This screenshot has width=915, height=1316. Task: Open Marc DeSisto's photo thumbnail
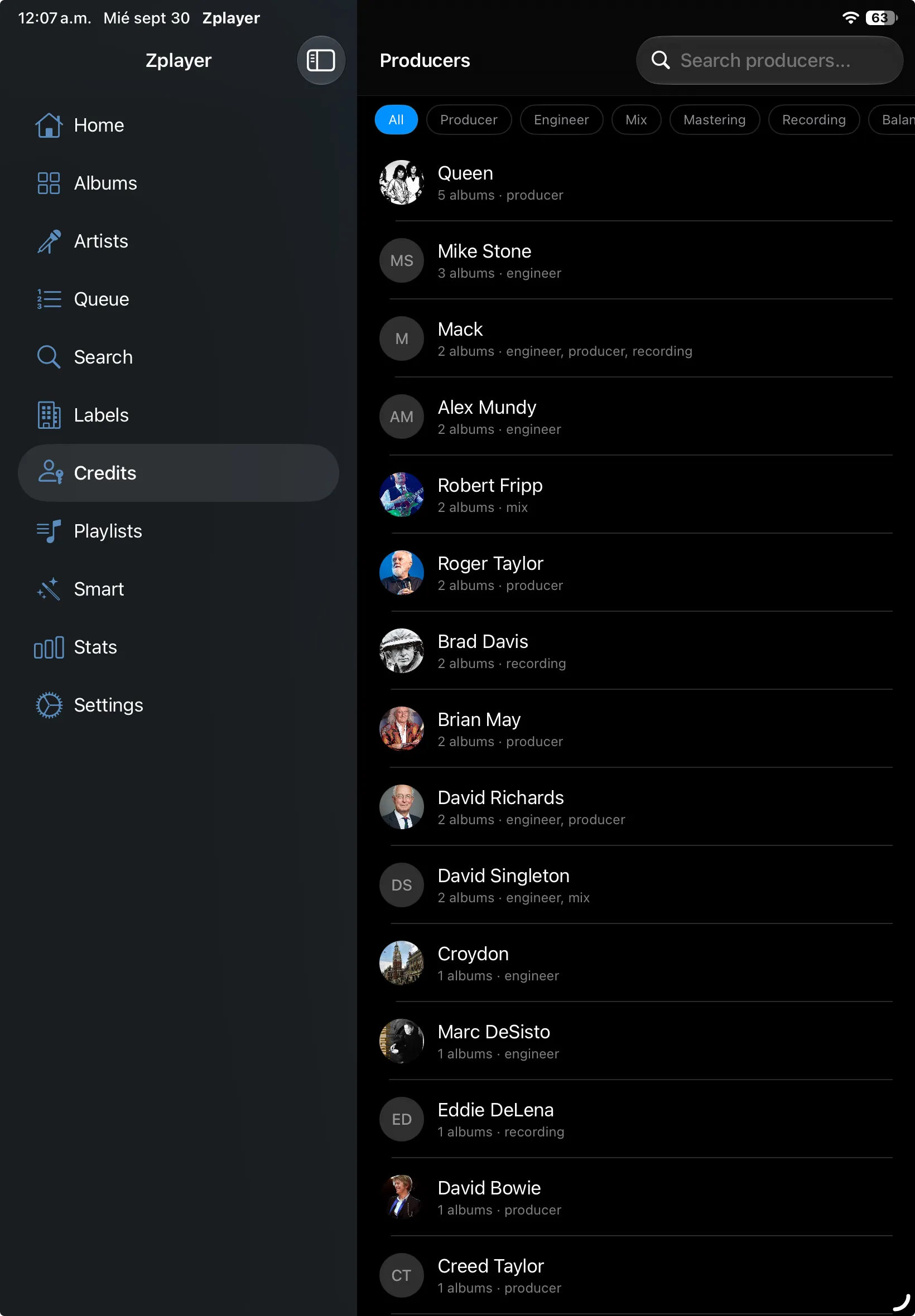pyautogui.click(x=401, y=1041)
